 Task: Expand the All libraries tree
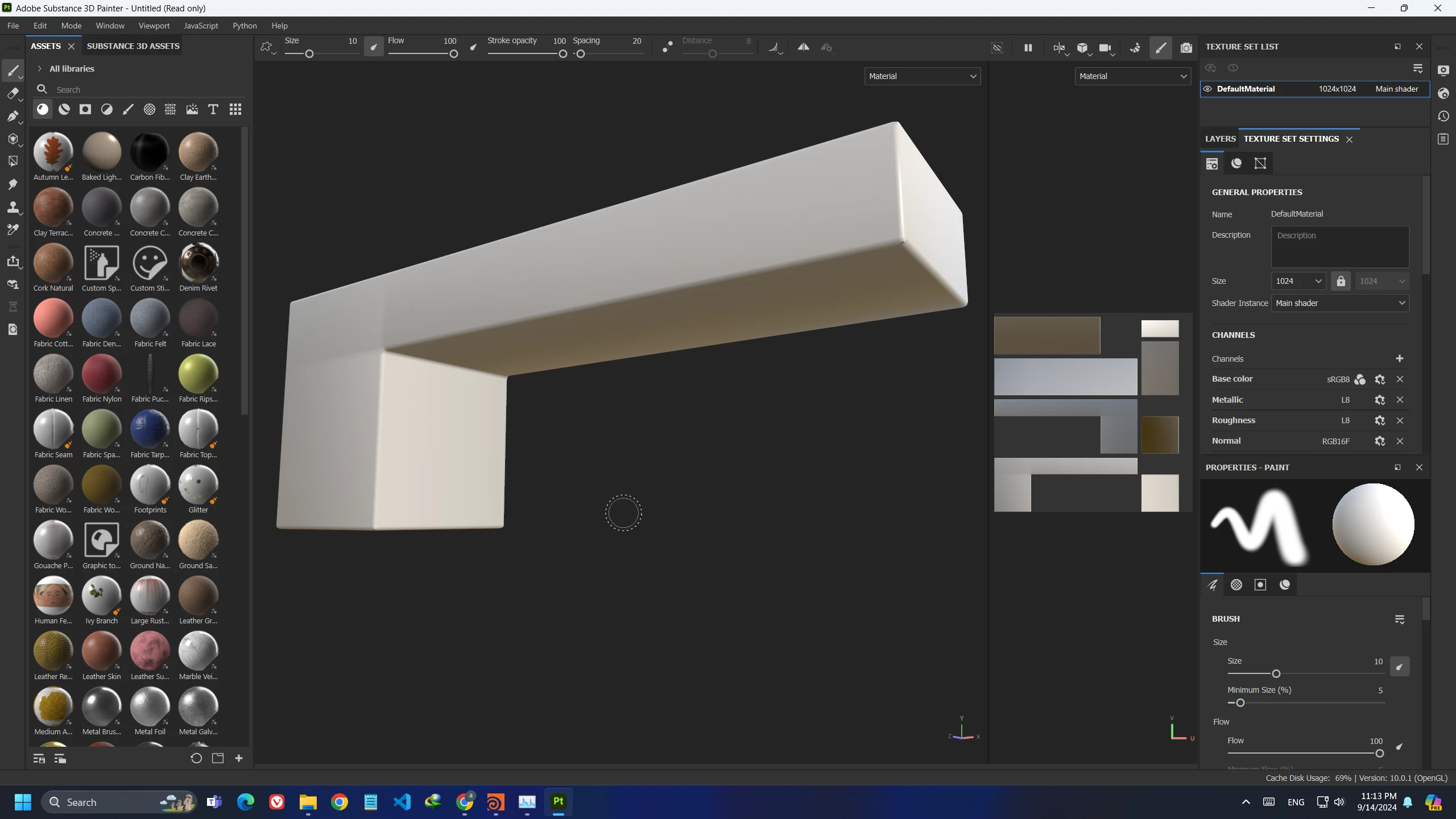(40, 69)
